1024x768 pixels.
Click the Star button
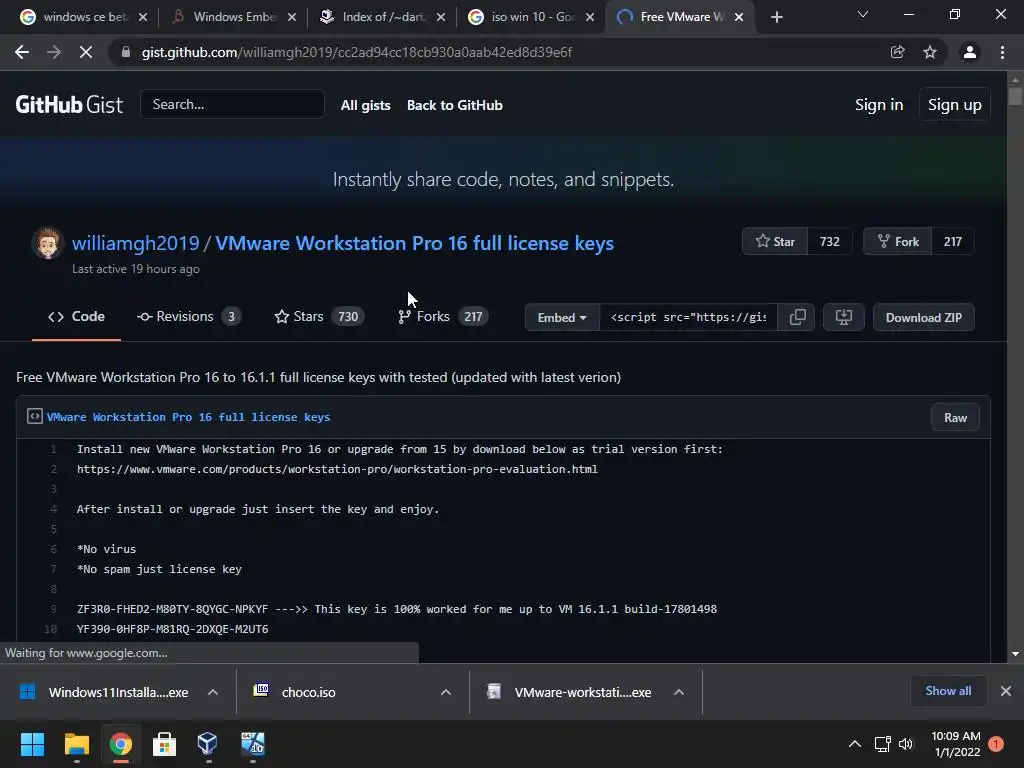coord(775,242)
